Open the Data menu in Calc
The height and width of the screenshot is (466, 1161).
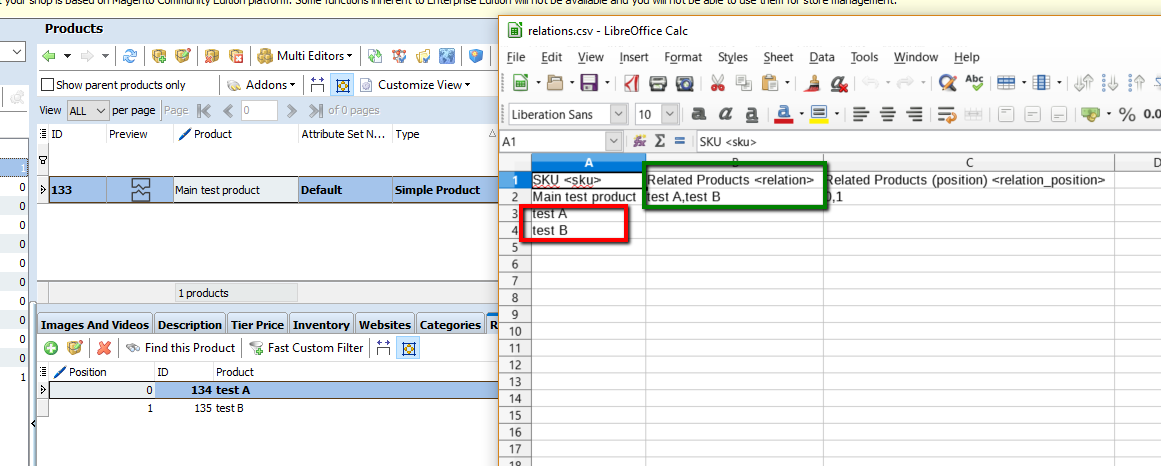click(822, 57)
